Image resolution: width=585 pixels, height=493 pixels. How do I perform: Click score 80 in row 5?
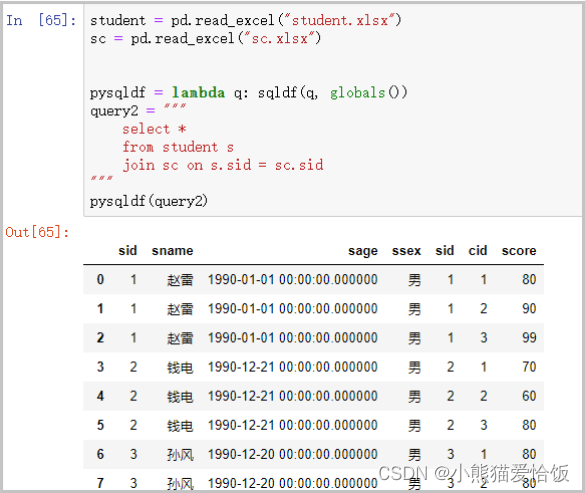(x=529, y=425)
